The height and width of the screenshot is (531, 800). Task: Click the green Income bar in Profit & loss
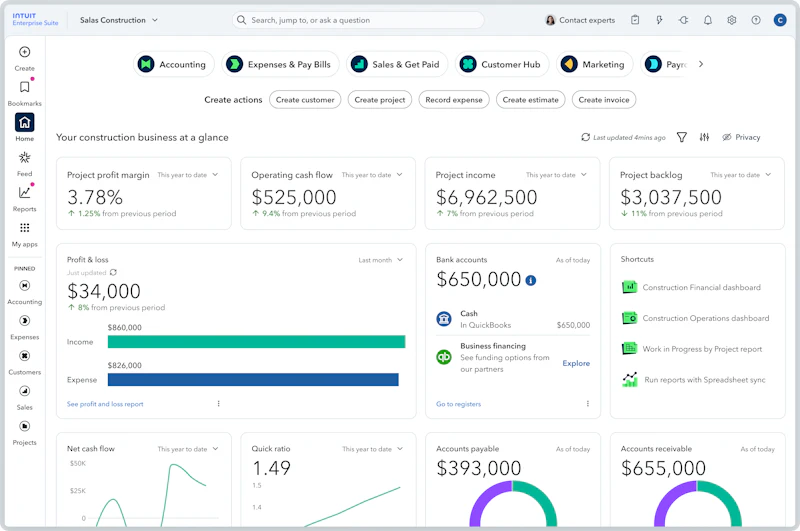(x=256, y=342)
